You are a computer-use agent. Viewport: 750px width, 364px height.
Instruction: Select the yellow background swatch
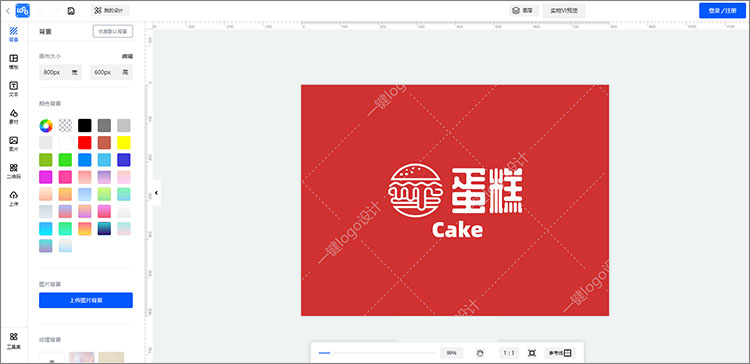[x=124, y=143]
